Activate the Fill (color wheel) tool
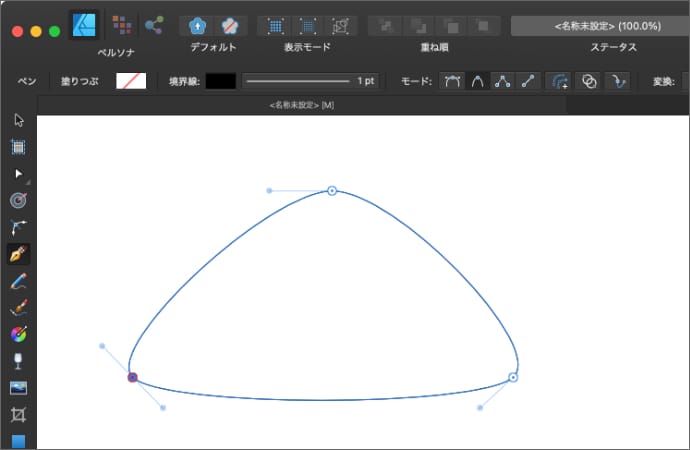Viewport: 690px width, 450px height. coord(18,334)
